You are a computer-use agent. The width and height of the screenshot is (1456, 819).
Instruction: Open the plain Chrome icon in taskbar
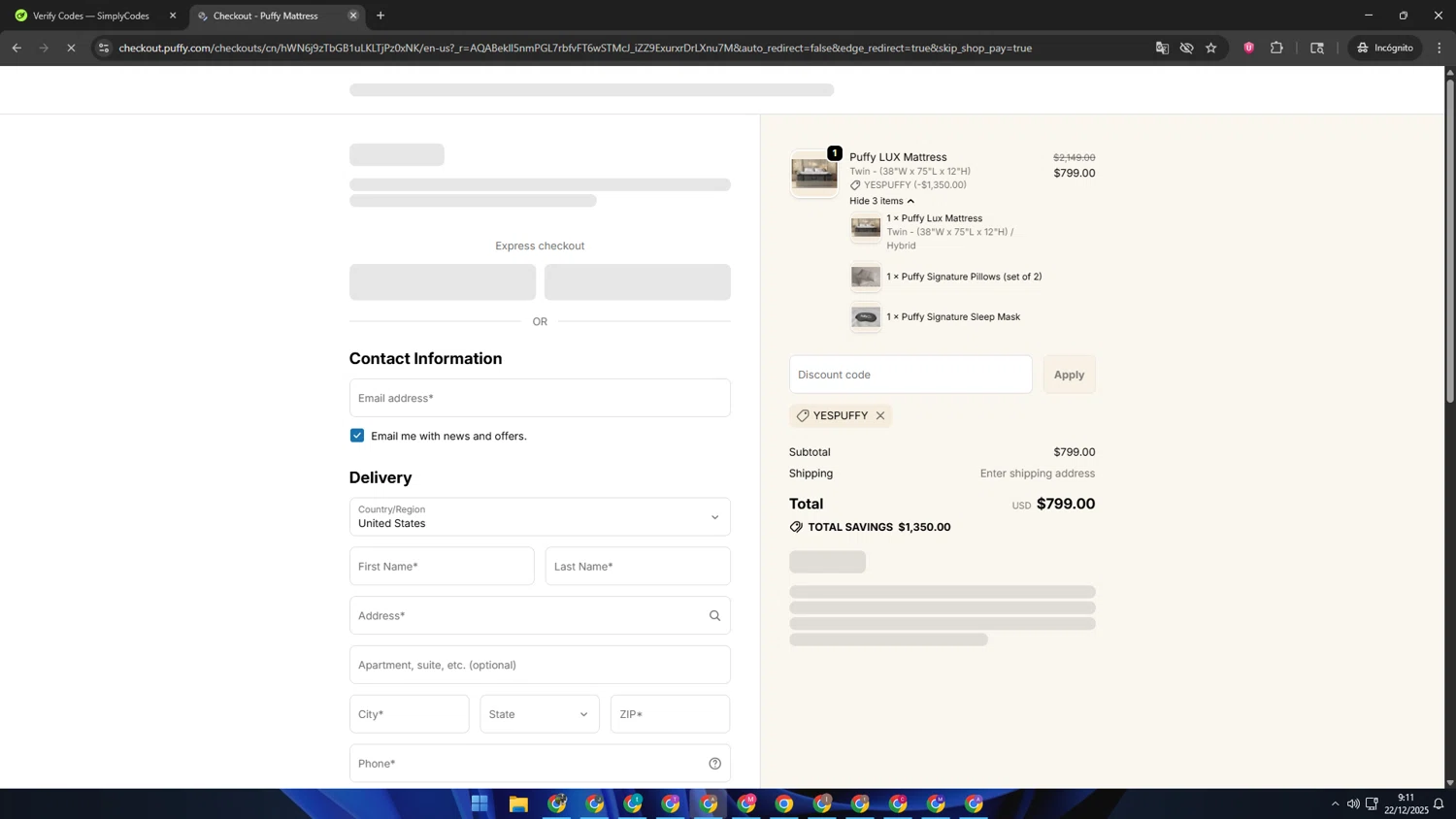point(784,803)
